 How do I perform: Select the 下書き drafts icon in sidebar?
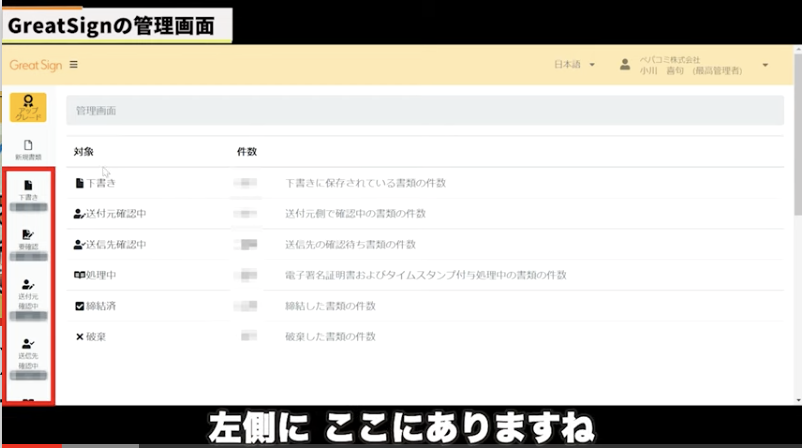coord(28,189)
